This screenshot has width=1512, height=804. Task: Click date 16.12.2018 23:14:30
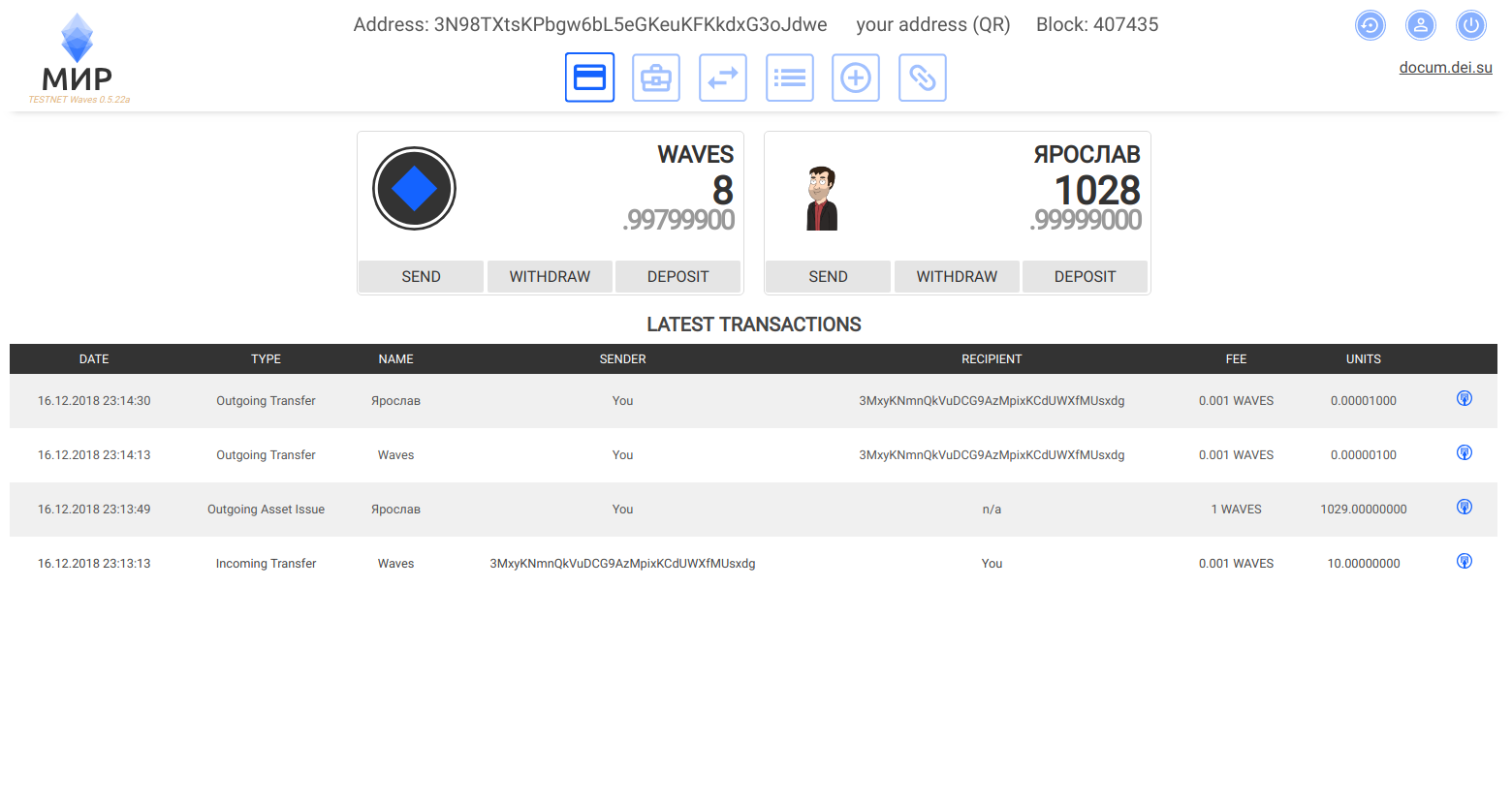(x=94, y=401)
